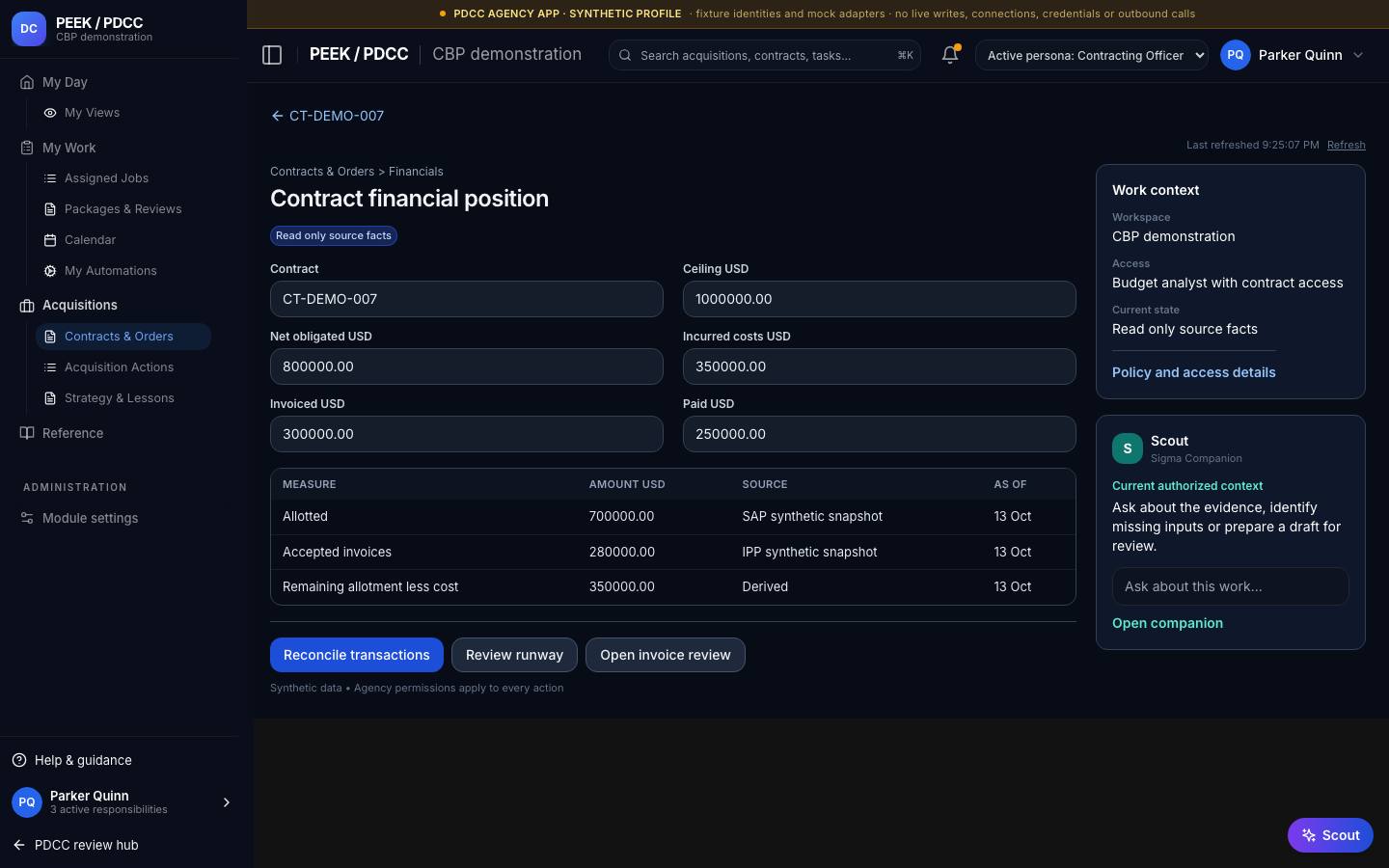Expand Parker Quinn responsibilities chevron

pos(227,802)
